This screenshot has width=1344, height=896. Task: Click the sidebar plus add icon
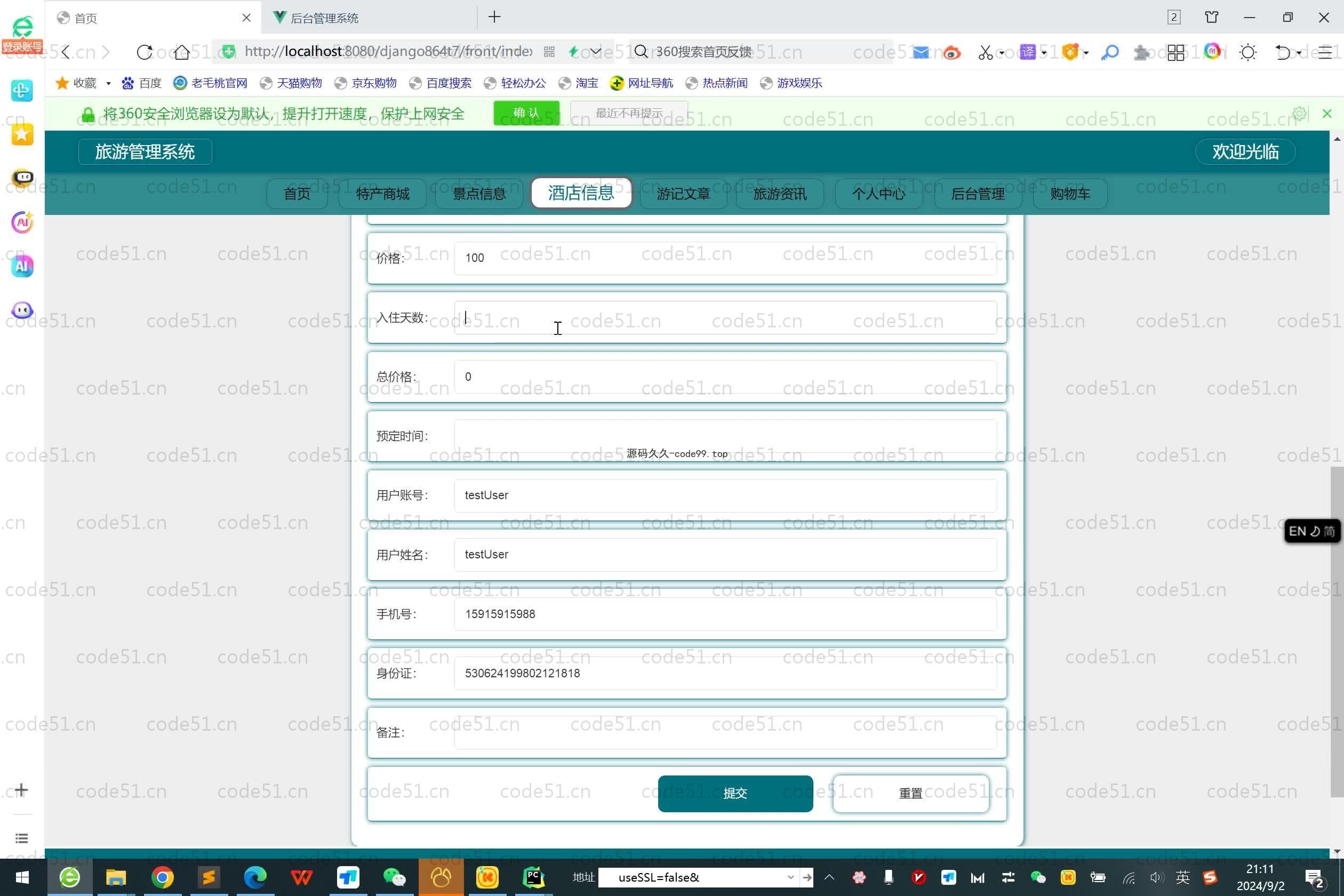coord(21,790)
